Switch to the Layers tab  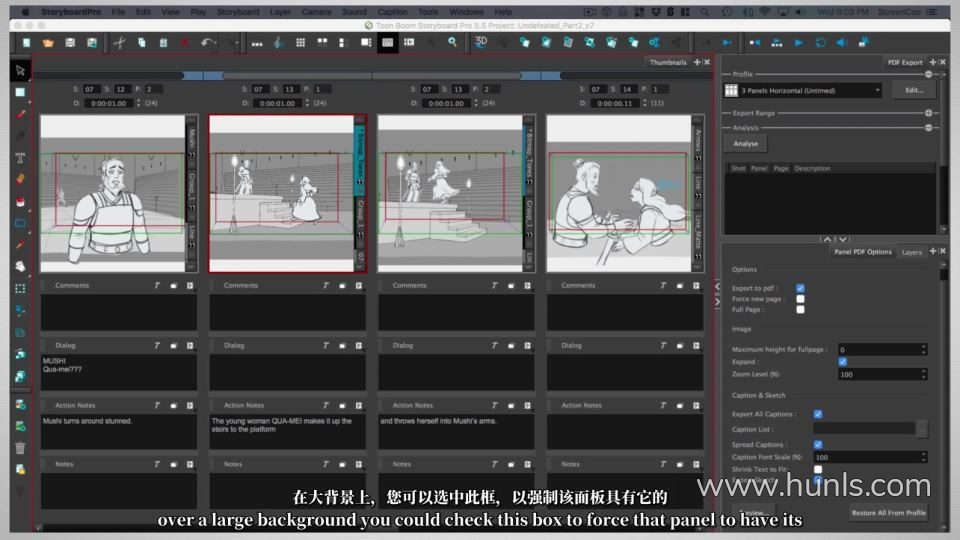[x=911, y=252]
